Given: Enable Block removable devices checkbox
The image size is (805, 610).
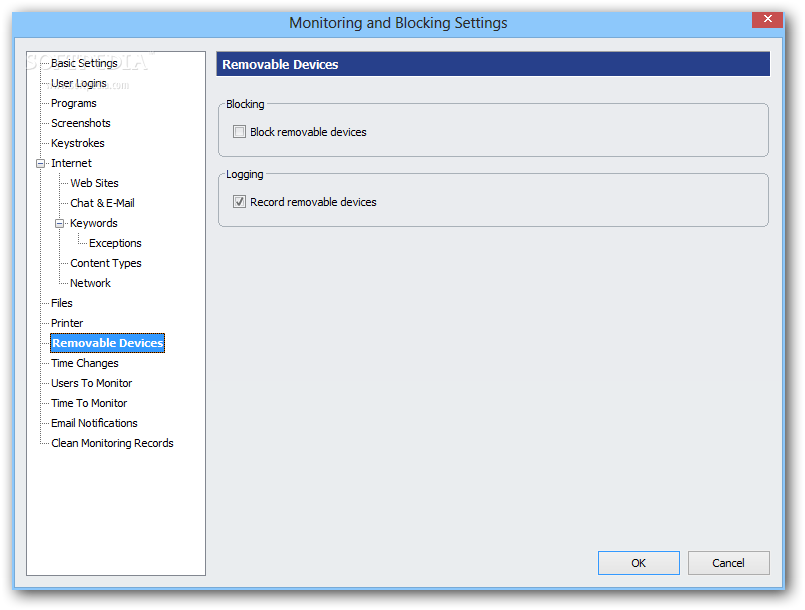Looking at the screenshot, I should click(239, 132).
